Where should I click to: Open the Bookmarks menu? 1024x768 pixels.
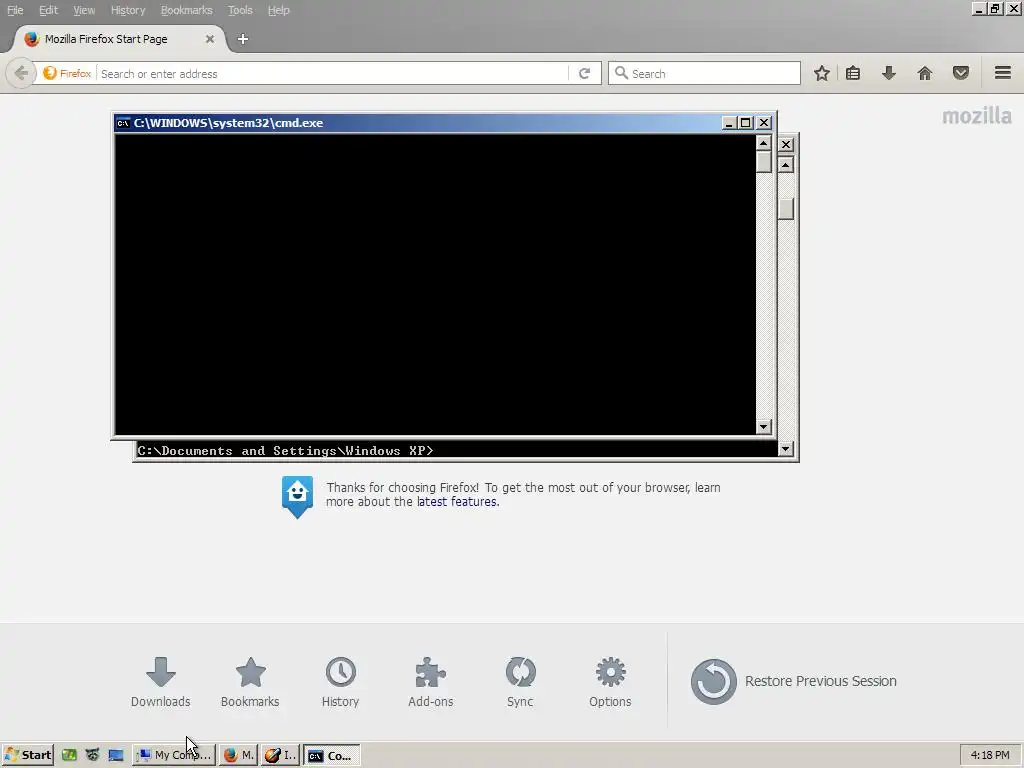(186, 10)
